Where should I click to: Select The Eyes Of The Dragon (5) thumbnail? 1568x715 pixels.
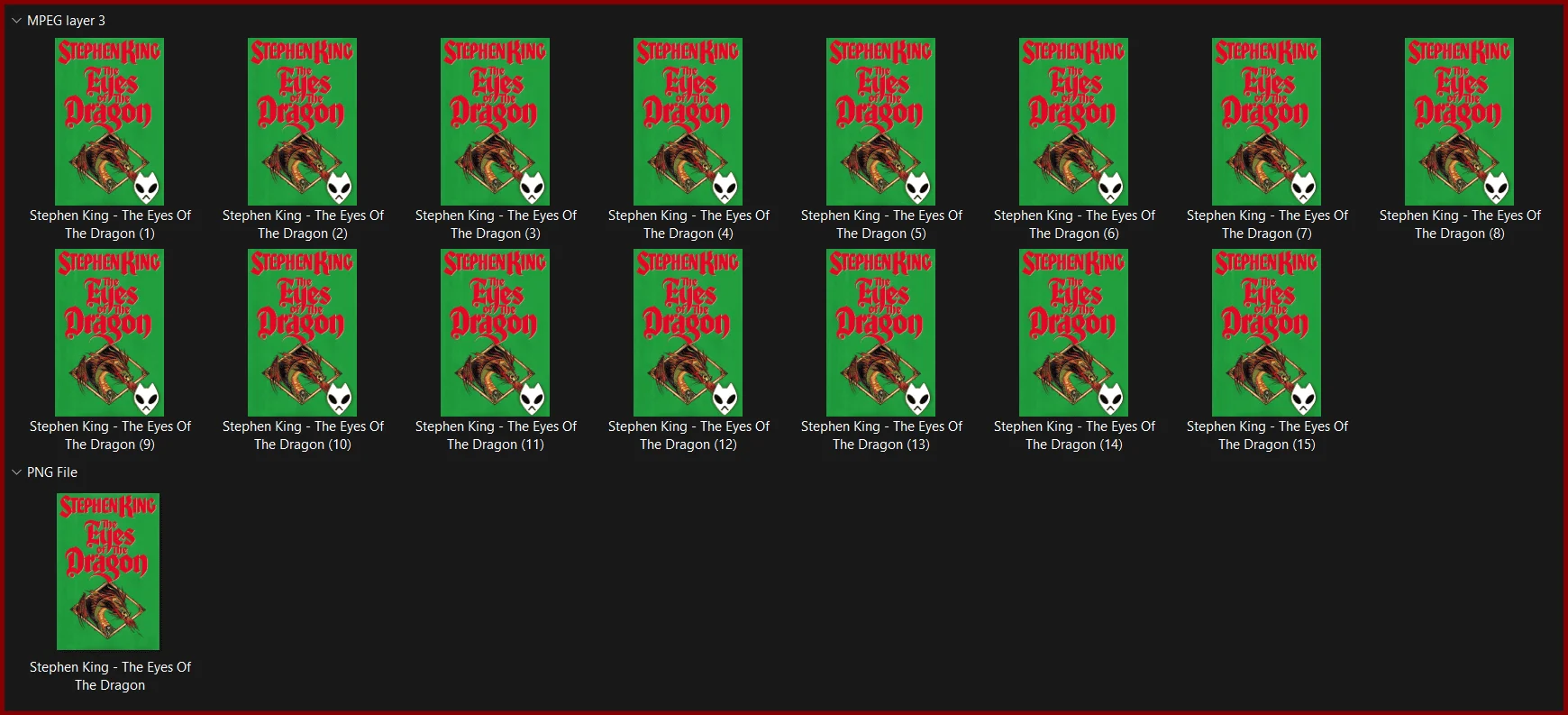[x=880, y=122]
